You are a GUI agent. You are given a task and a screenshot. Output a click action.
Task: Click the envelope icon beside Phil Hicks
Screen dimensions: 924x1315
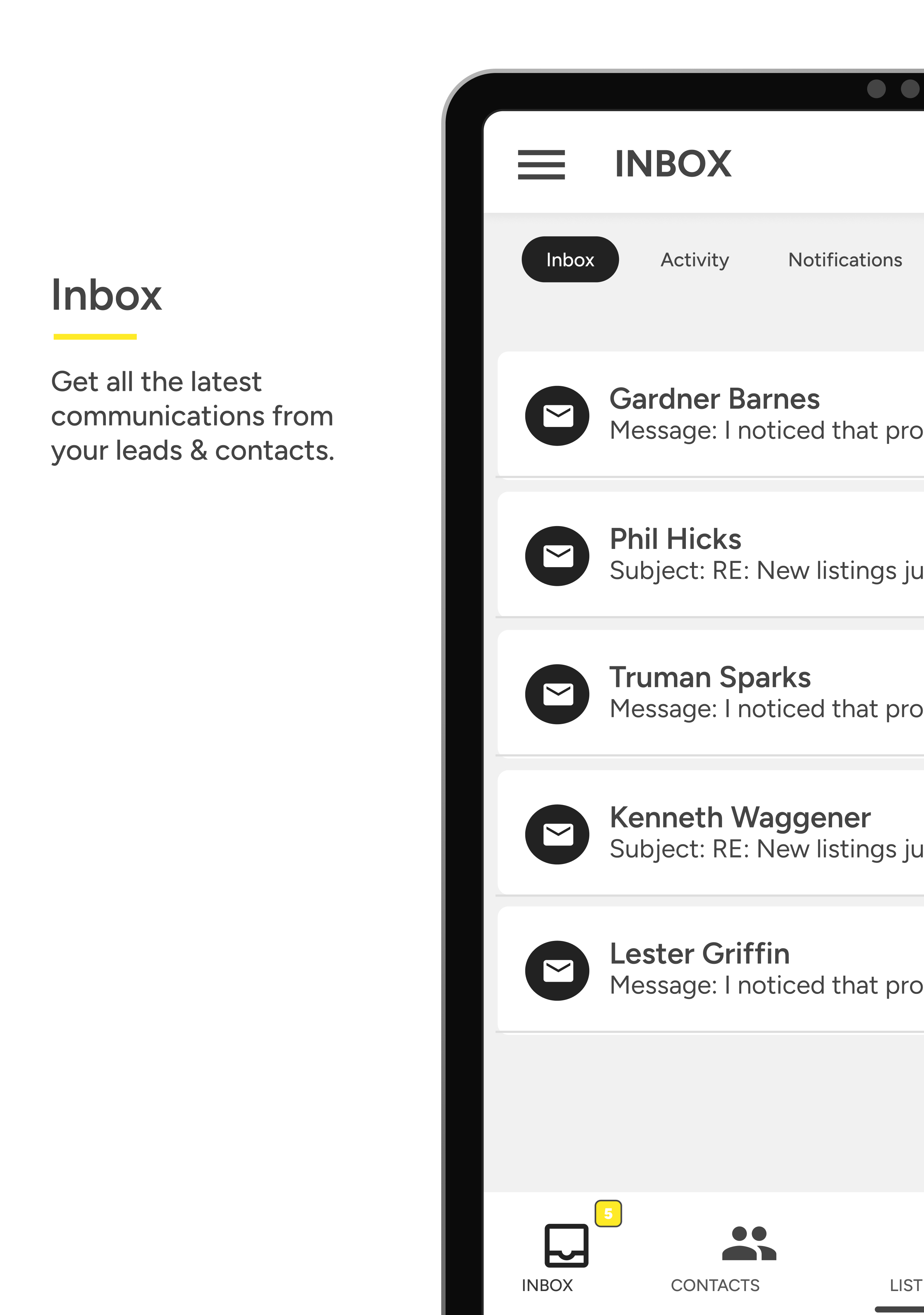557,555
